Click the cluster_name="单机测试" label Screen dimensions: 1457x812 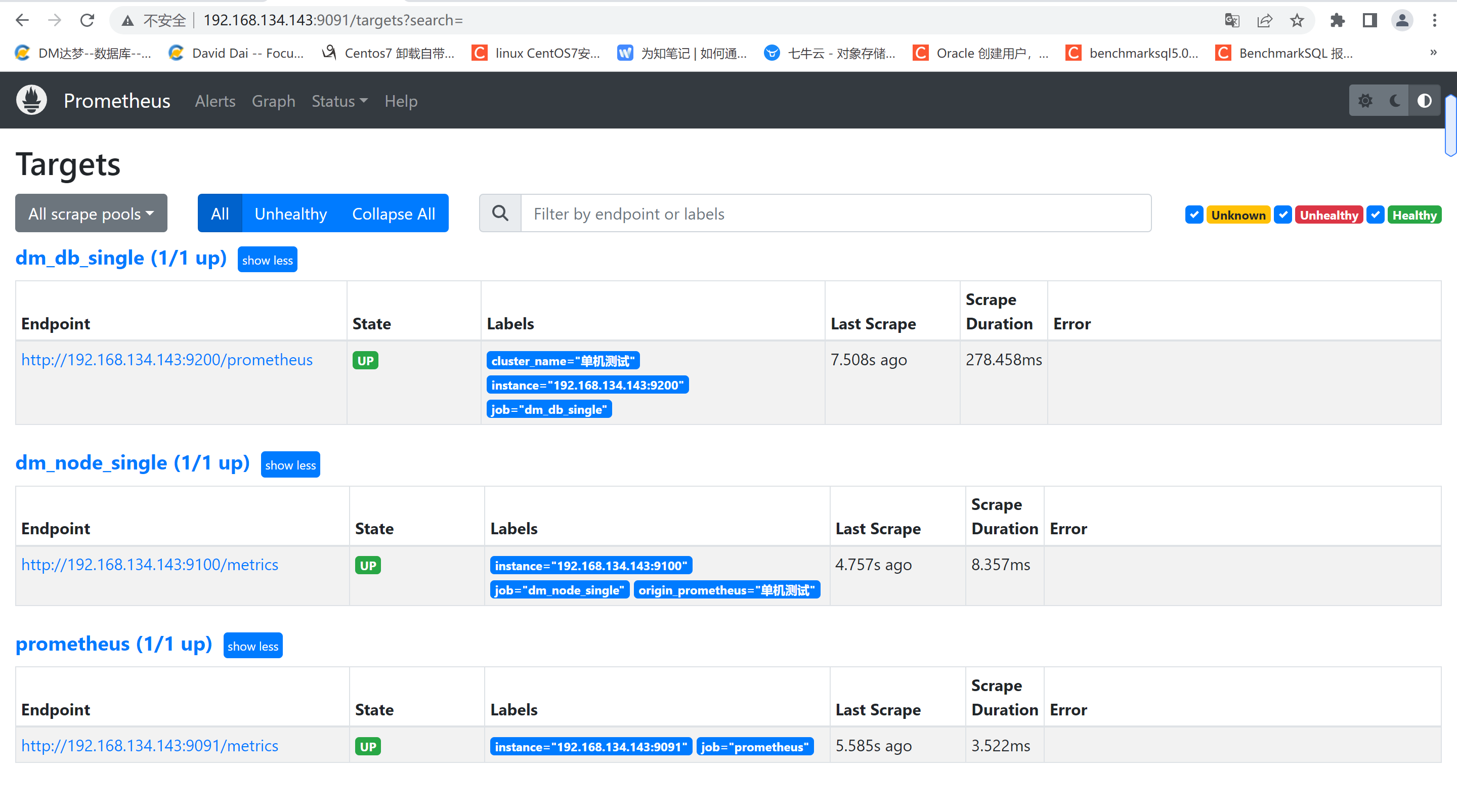tap(563, 360)
